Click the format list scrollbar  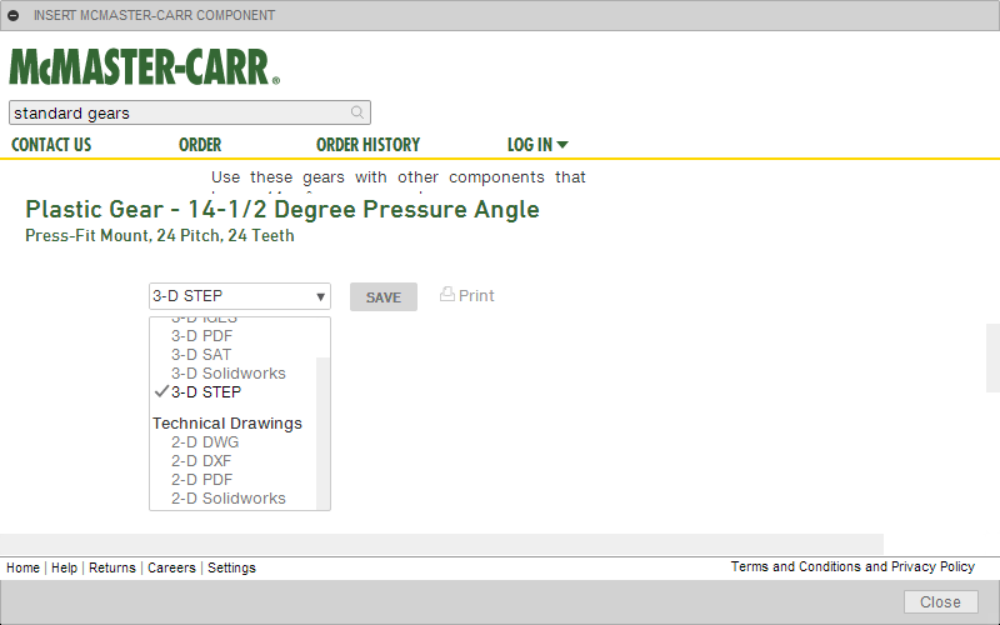coord(323,433)
